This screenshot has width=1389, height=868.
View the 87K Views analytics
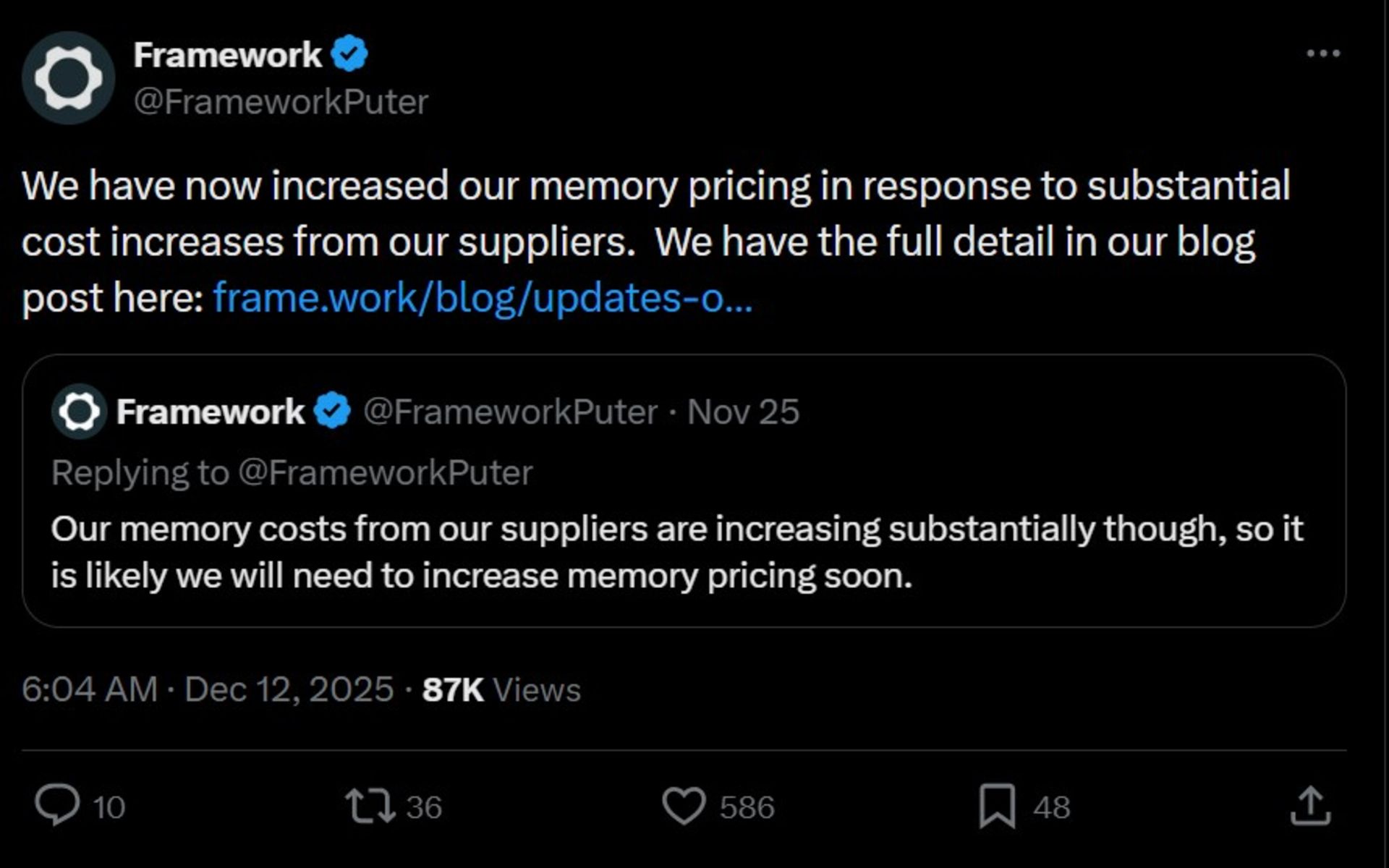point(501,689)
